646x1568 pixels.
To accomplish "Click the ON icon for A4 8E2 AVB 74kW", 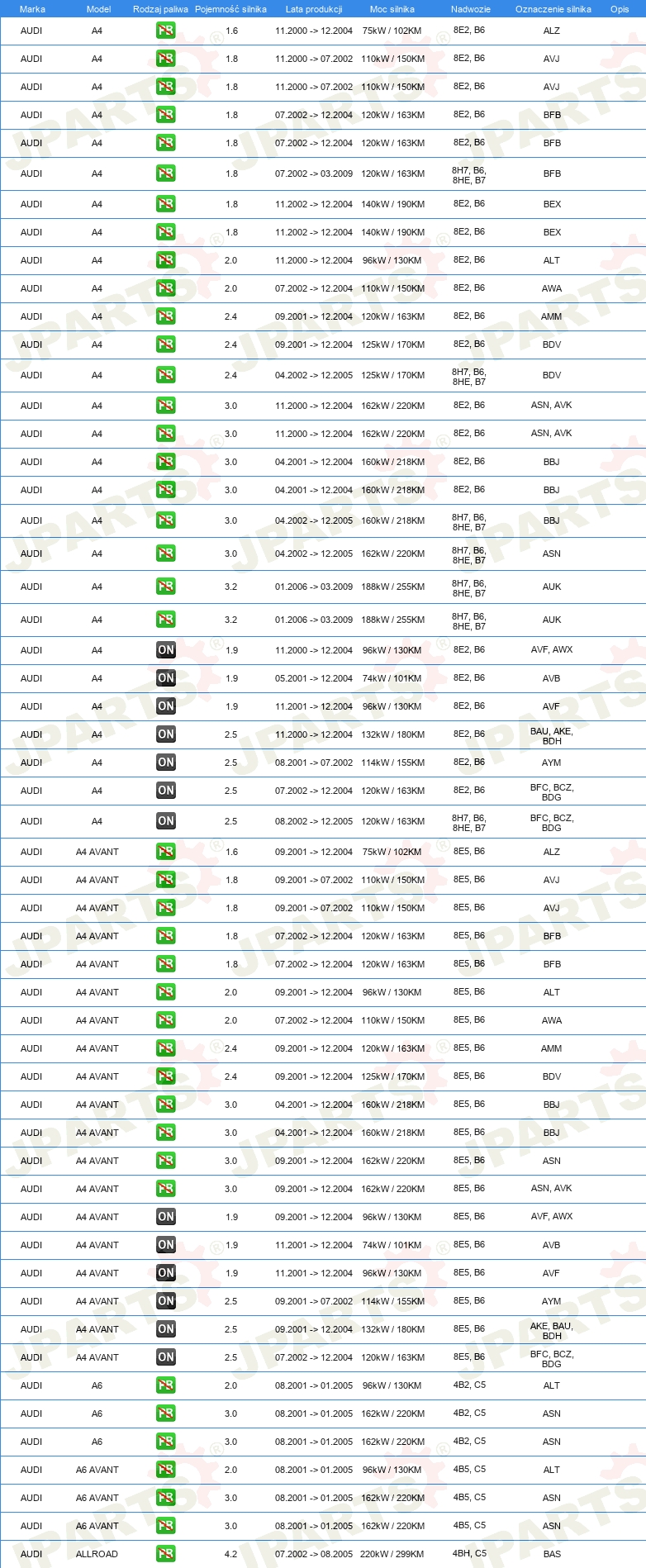I will coord(166,678).
